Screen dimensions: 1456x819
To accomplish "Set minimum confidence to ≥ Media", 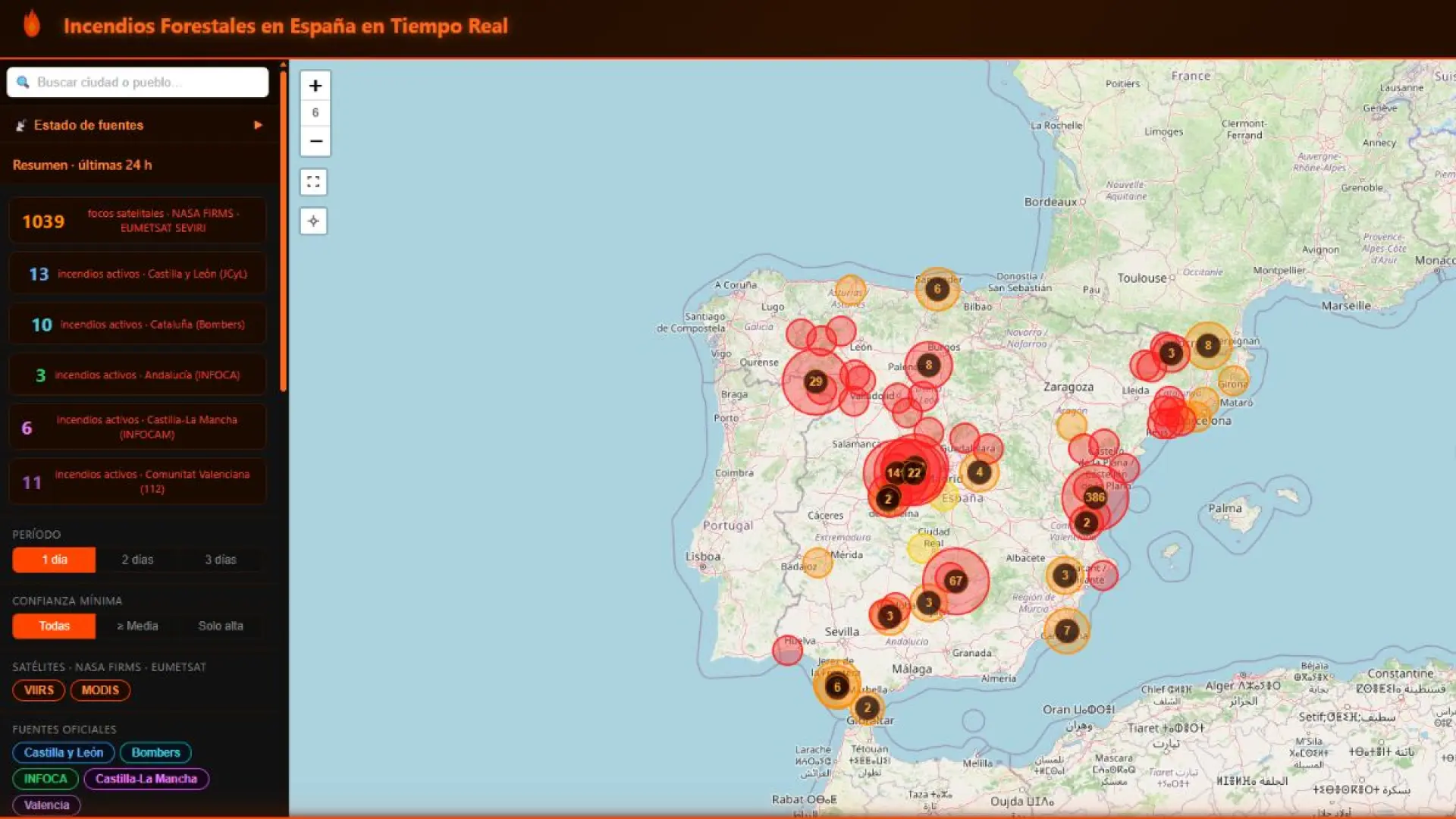I will (x=137, y=626).
